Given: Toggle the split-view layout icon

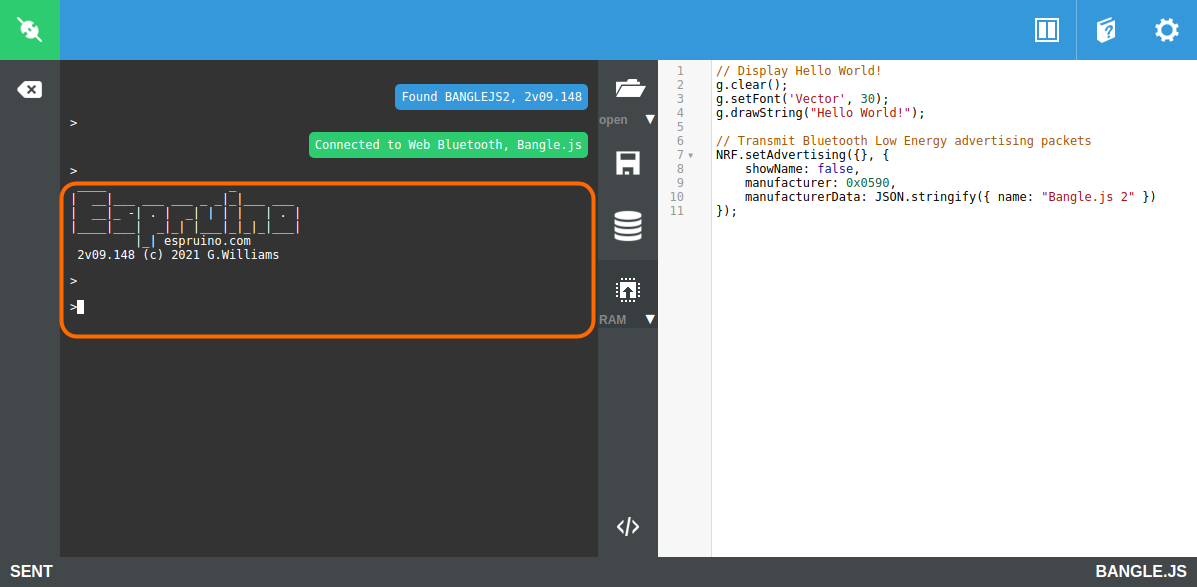Looking at the screenshot, I should 1046,31.
